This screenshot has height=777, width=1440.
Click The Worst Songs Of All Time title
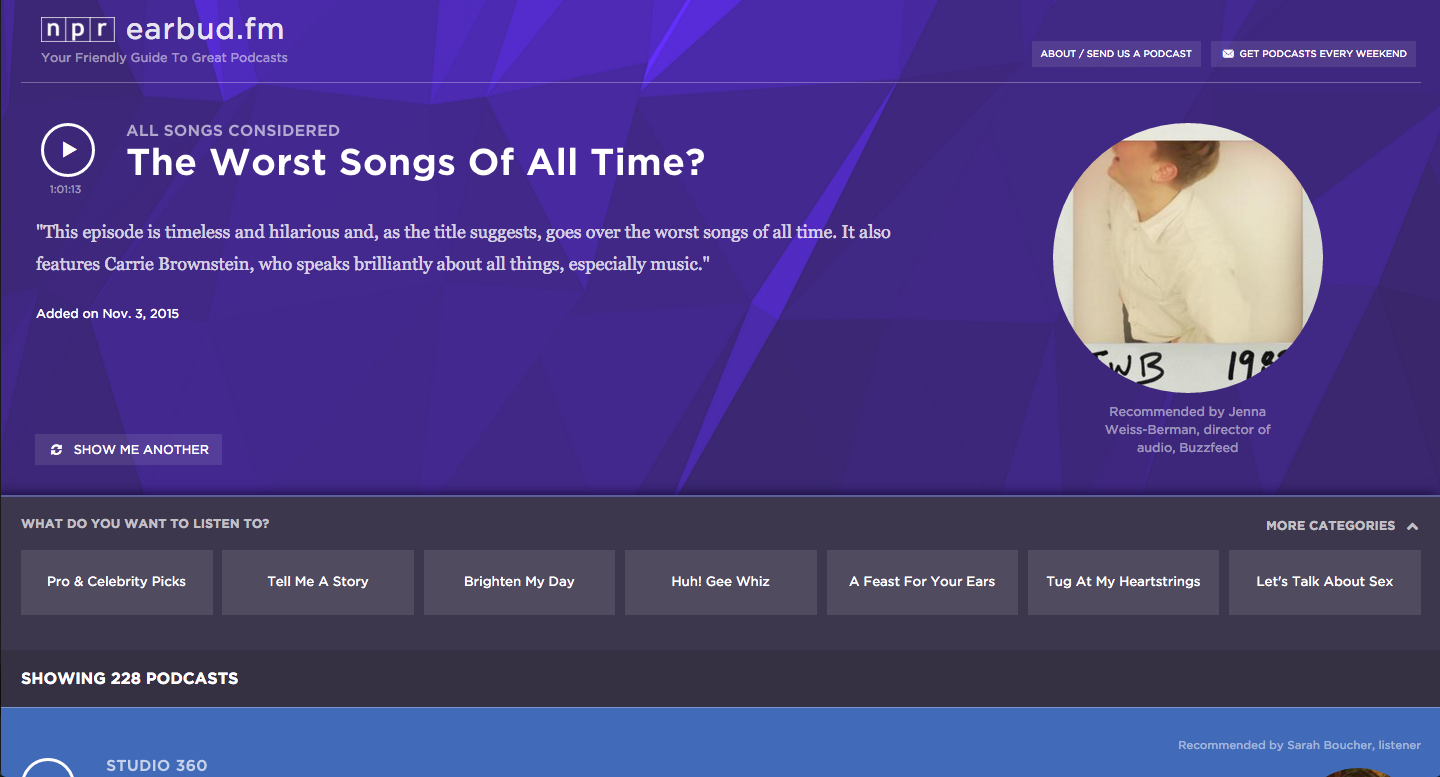(416, 163)
